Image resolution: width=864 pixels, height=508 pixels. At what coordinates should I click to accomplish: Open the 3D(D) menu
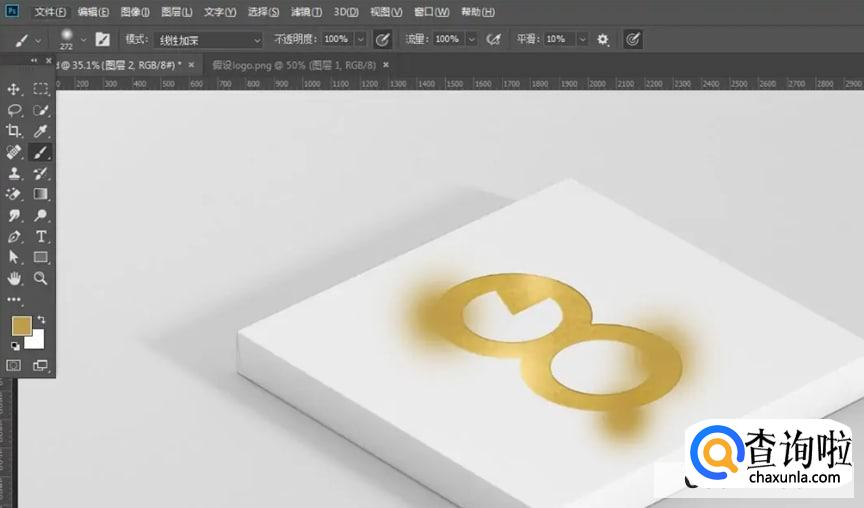point(346,12)
